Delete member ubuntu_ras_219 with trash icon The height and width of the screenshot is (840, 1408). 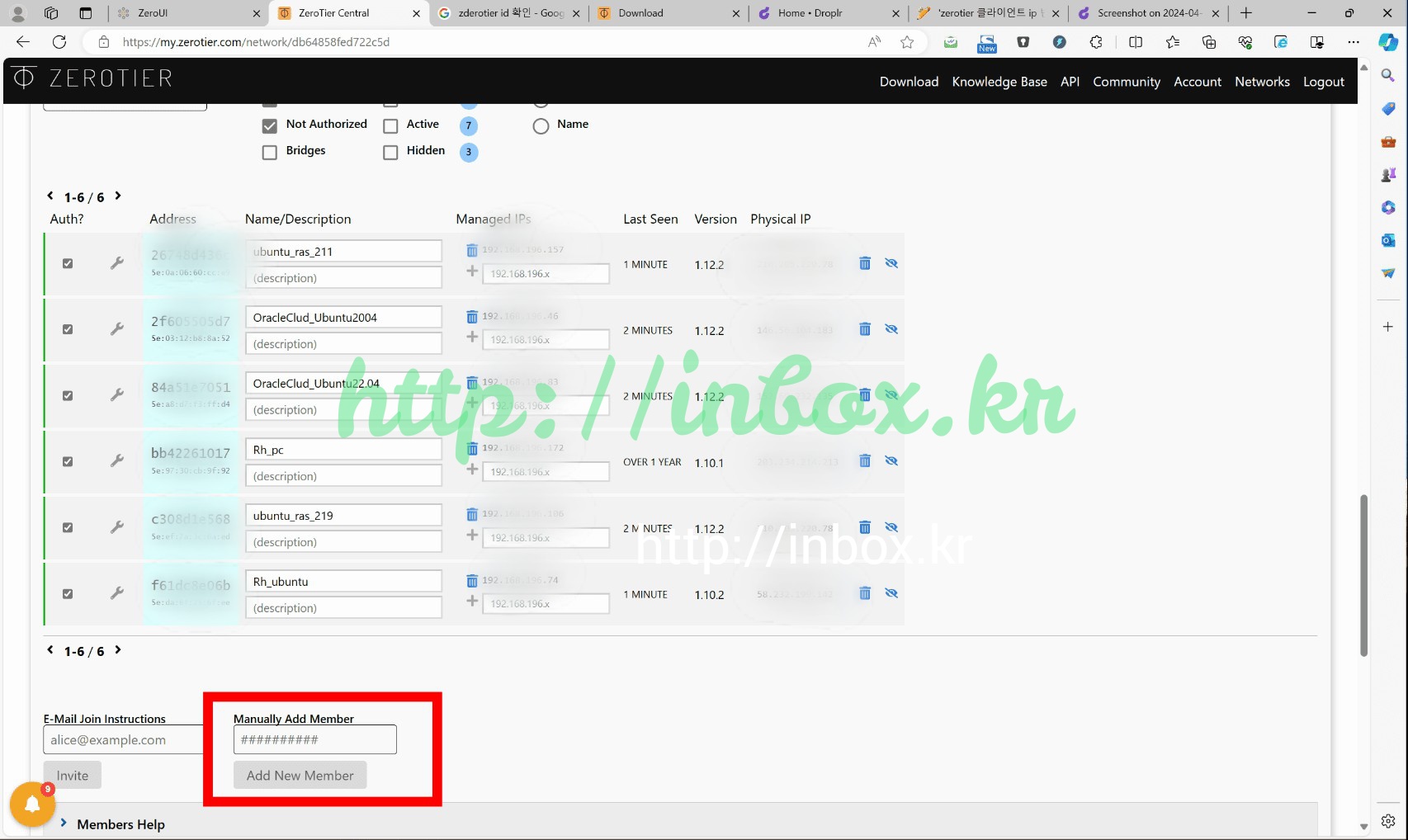click(x=865, y=527)
